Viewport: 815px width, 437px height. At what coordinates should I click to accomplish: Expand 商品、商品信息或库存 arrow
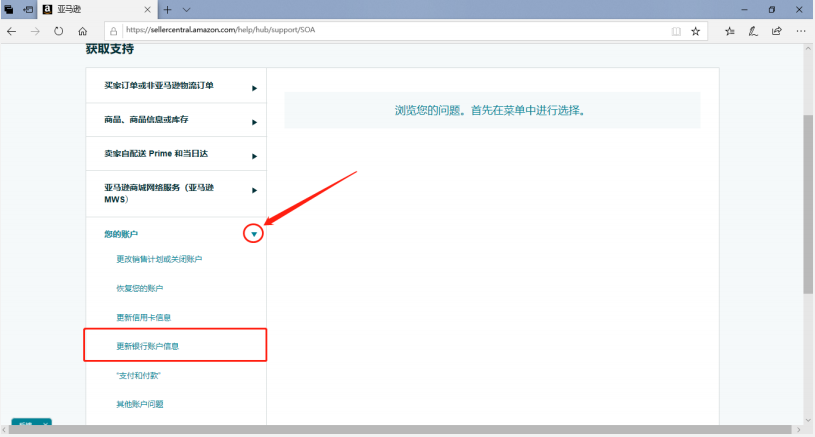(254, 122)
